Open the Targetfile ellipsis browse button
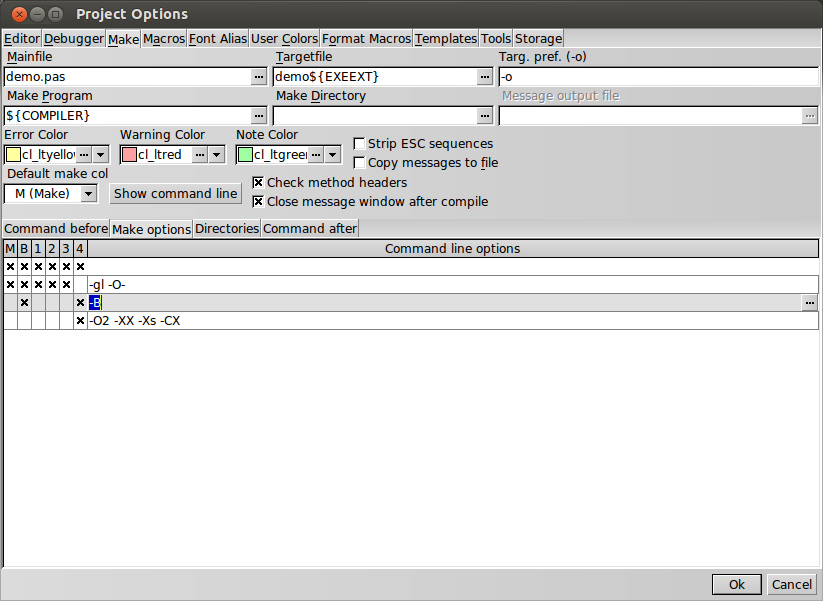 tap(485, 76)
